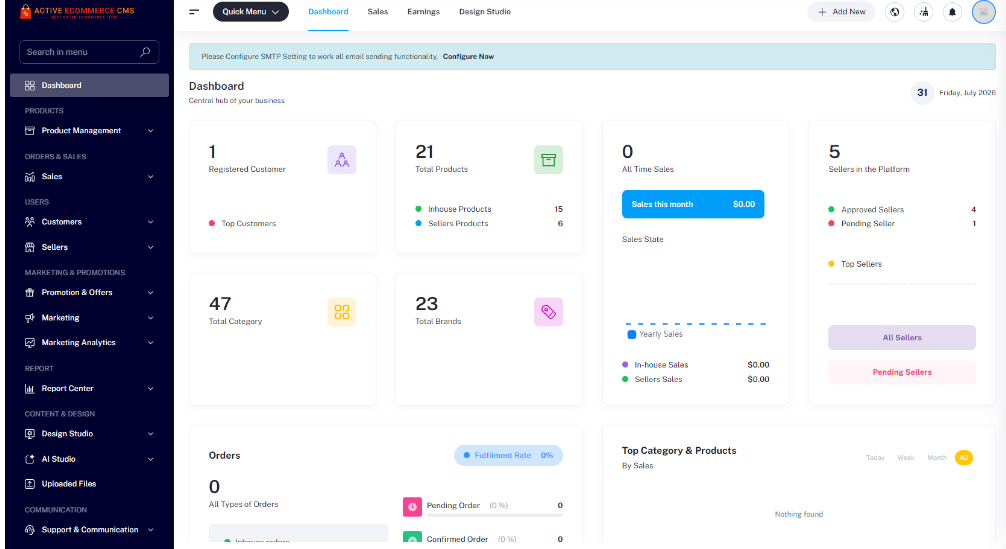The image size is (1006, 549).
Task: Click the Registered Customer purple icon
Action: [341, 160]
